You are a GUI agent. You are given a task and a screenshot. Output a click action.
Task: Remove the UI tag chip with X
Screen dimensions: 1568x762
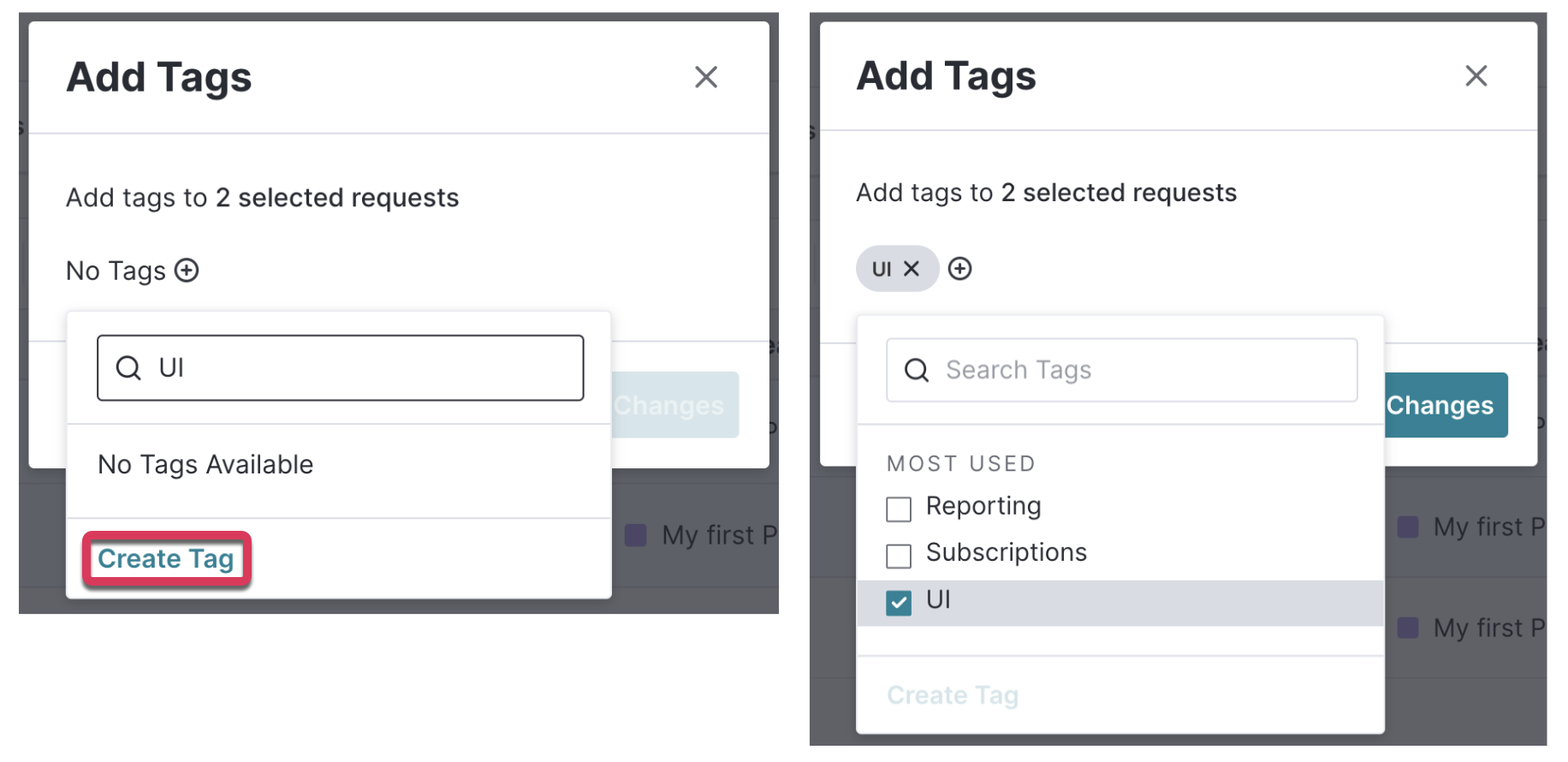pyautogui.click(x=912, y=269)
